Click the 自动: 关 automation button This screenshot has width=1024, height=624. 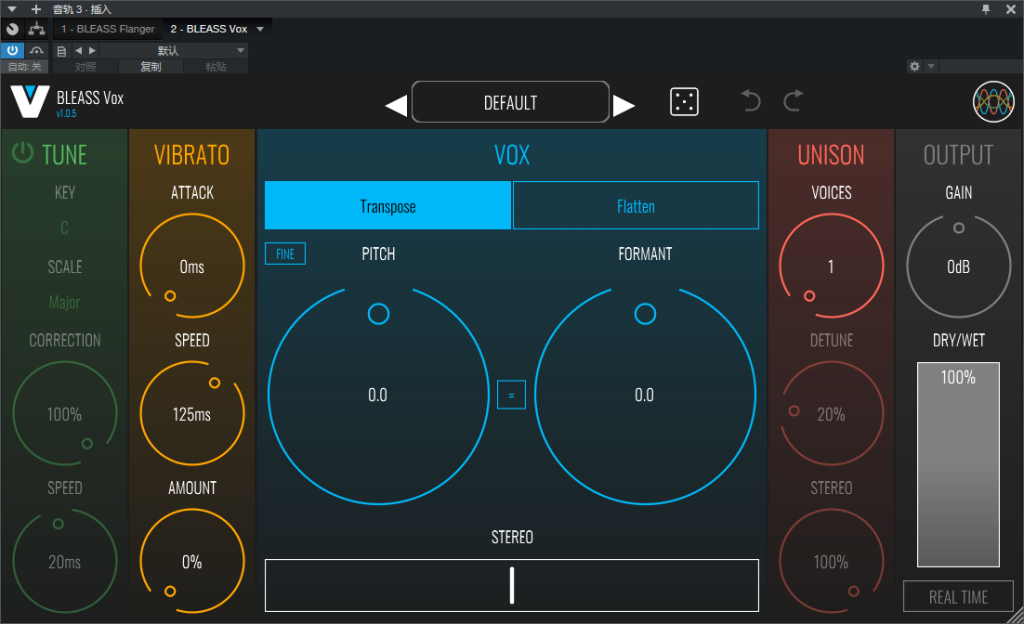(x=25, y=67)
